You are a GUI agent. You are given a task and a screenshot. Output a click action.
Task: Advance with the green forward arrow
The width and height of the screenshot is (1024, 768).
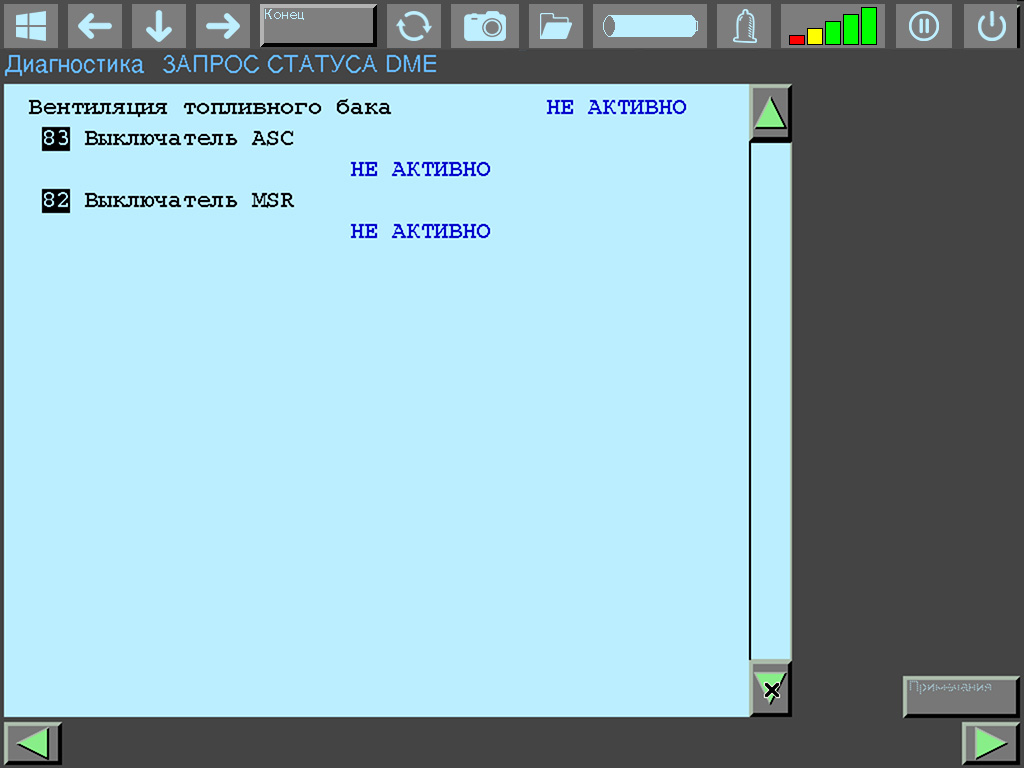[990, 743]
